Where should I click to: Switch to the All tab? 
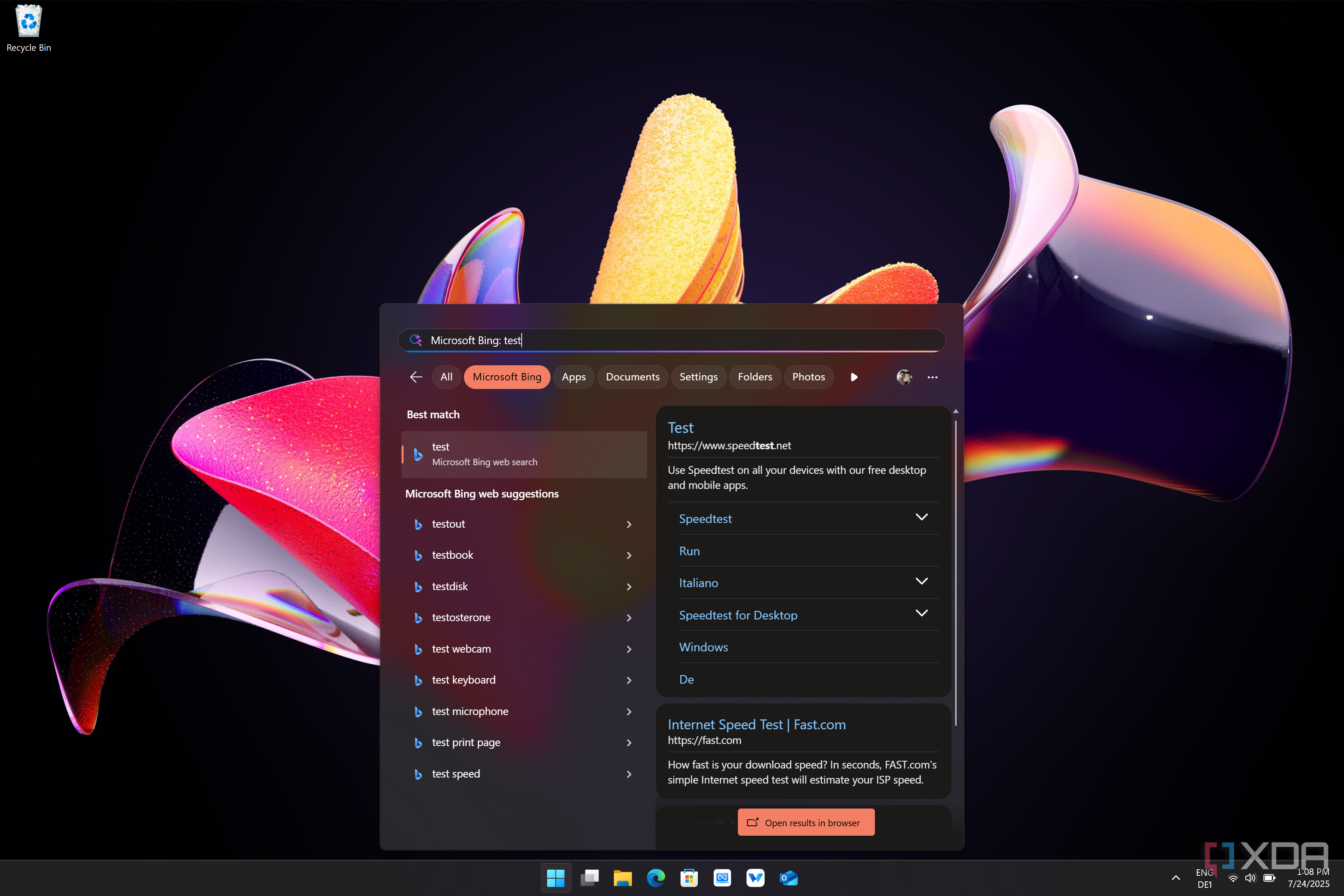pyautogui.click(x=446, y=377)
